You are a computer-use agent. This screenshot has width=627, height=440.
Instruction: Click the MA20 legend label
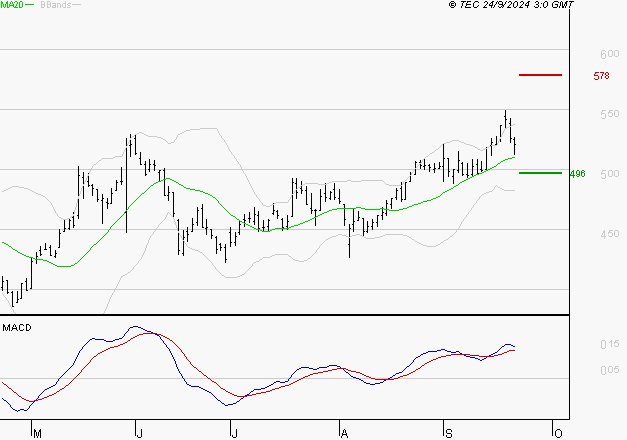pos(12,5)
